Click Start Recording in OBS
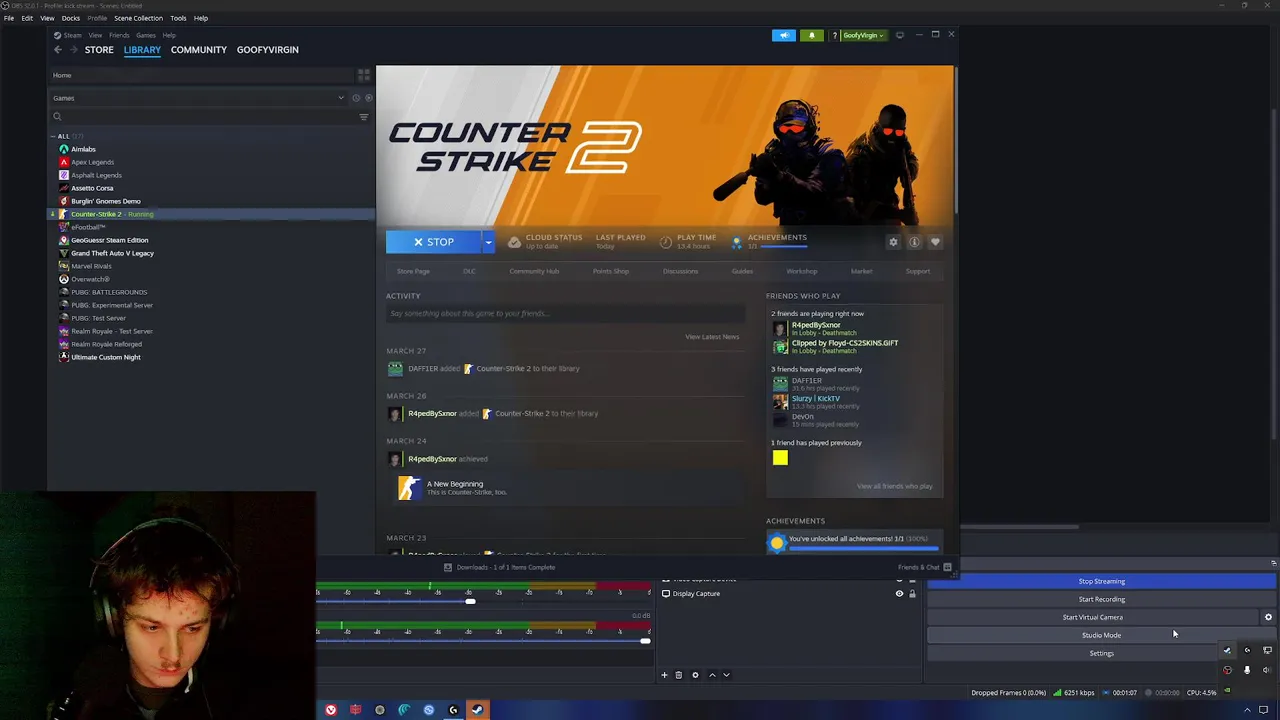Image resolution: width=1280 pixels, height=720 pixels. (x=1101, y=599)
